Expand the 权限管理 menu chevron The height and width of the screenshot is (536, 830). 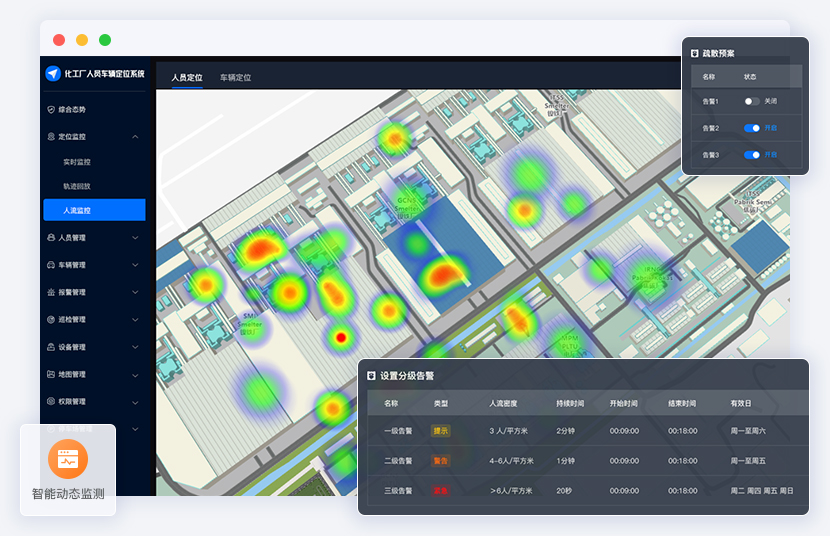point(135,401)
